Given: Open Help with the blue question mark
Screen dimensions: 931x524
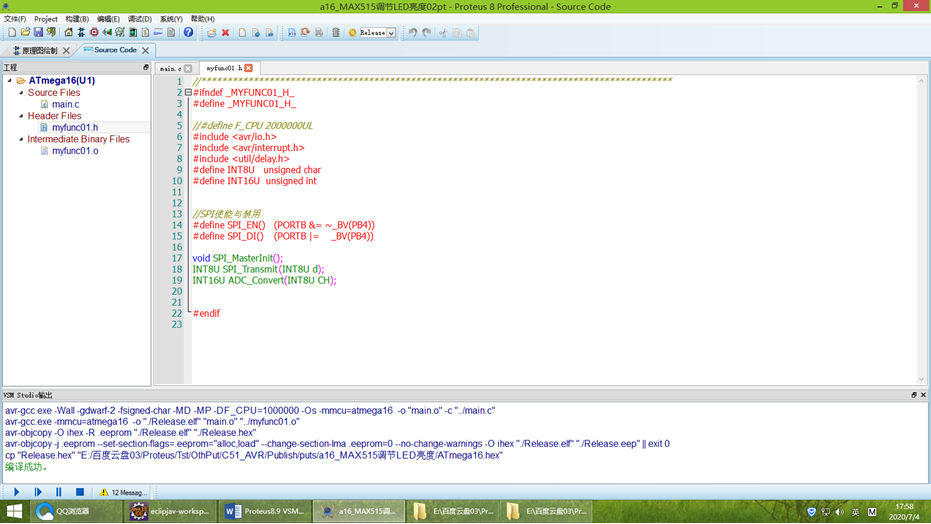Looking at the screenshot, I should tap(188, 33).
